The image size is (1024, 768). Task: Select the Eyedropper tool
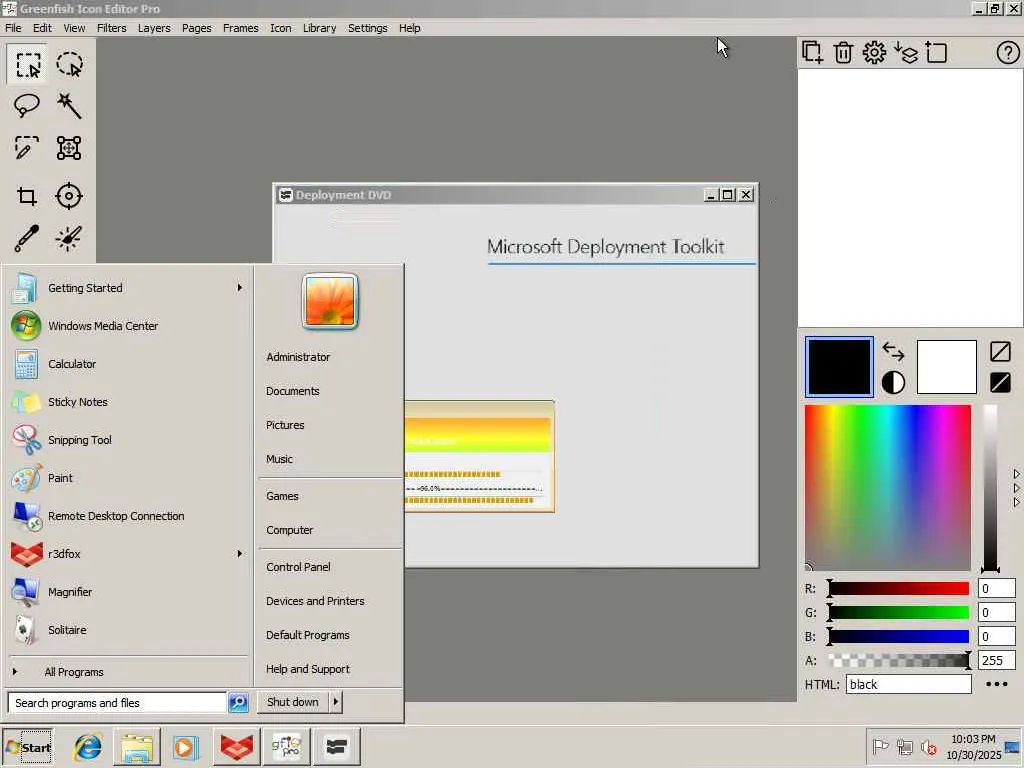[27, 238]
